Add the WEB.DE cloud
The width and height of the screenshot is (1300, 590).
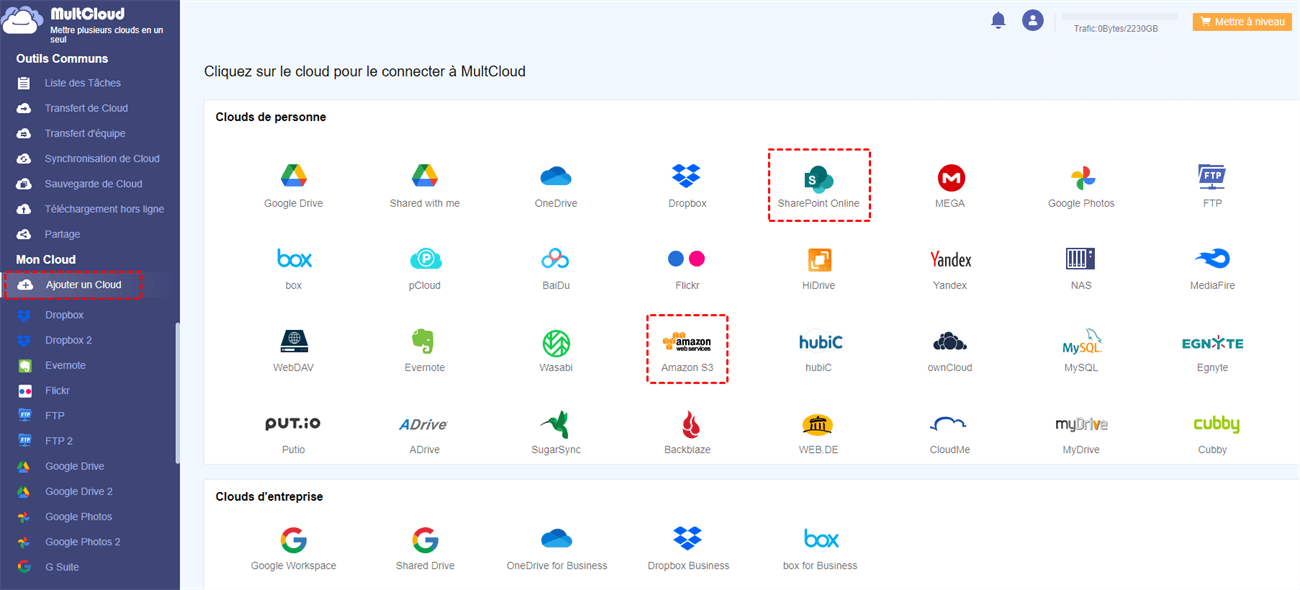pos(819,433)
